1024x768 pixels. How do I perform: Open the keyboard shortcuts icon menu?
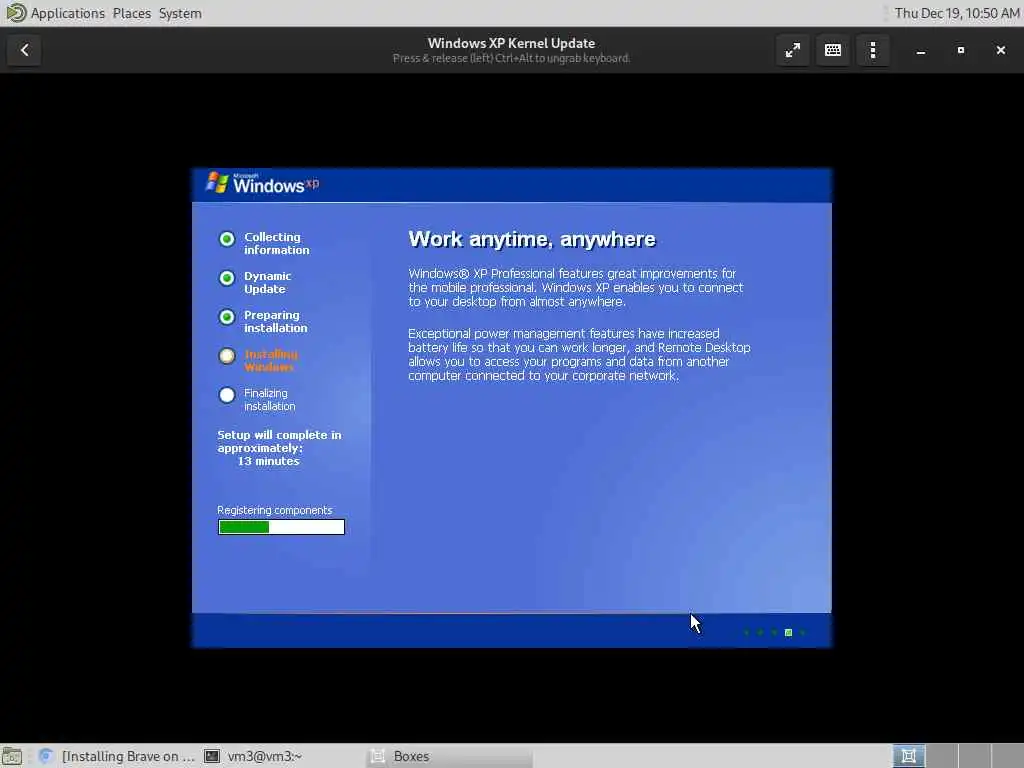tap(833, 50)
